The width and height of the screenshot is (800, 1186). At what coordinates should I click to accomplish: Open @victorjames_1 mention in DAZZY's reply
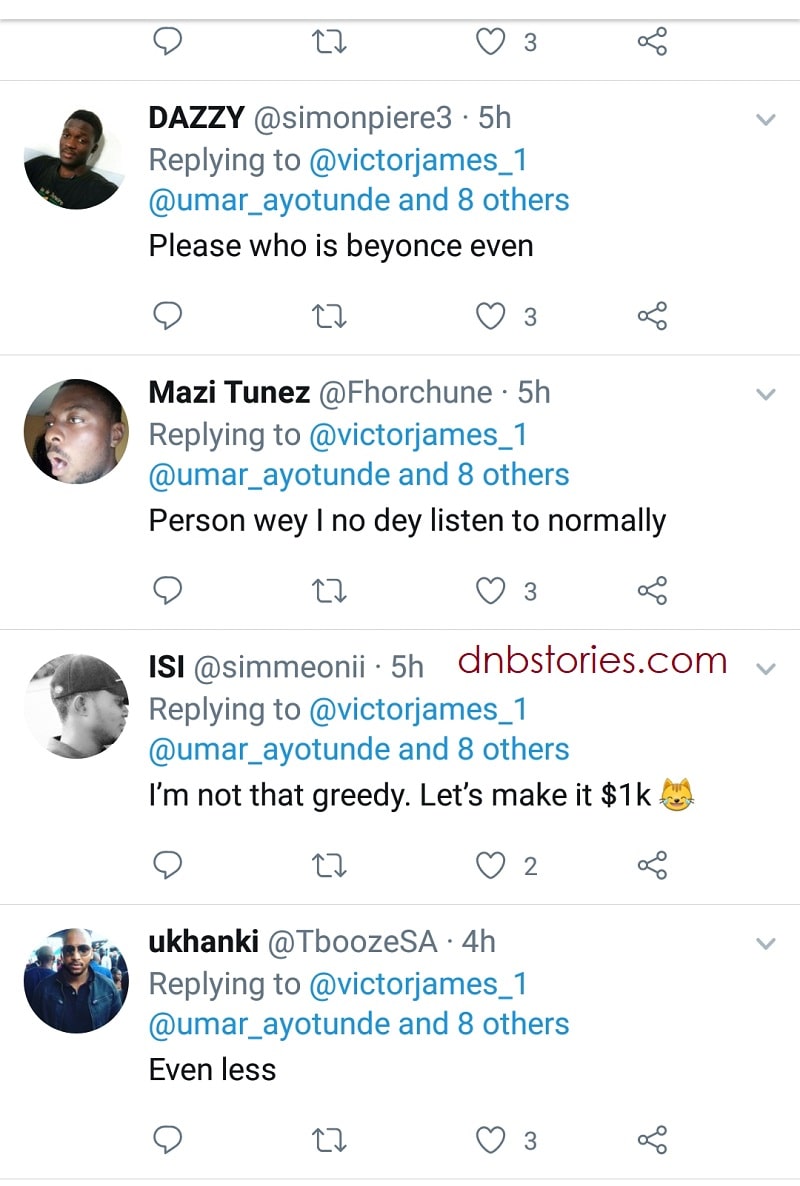(418, 160)
